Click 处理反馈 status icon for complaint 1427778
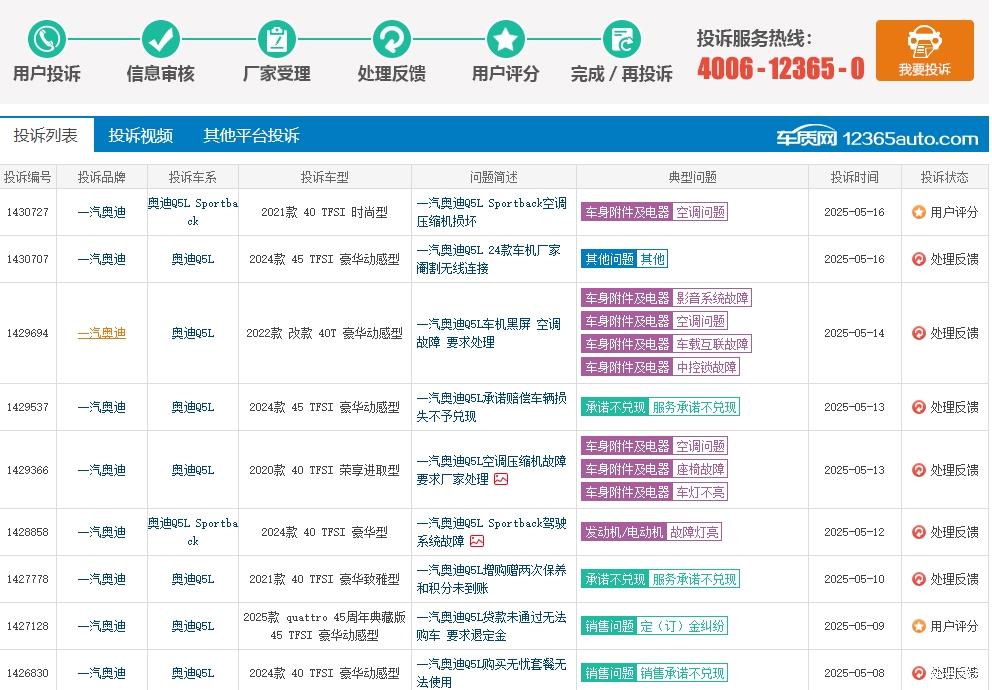The height and width of the screenshot is (690, 992). coord(919,579)
